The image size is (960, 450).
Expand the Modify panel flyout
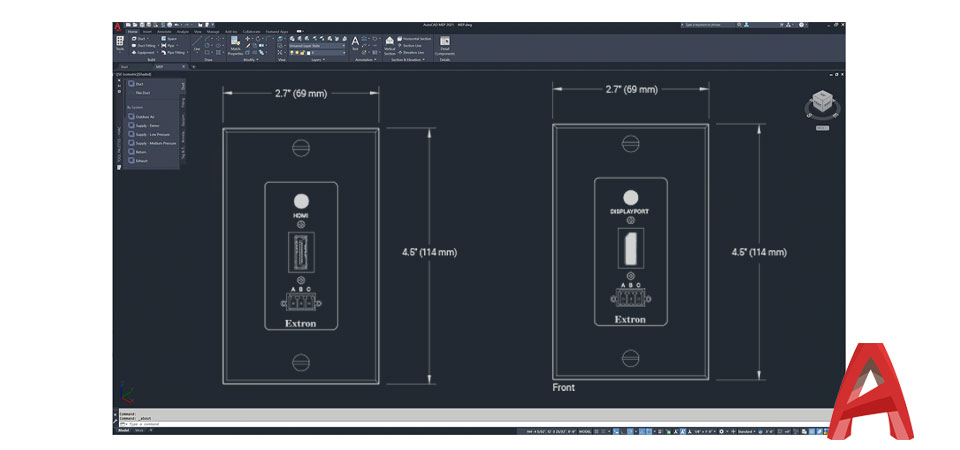[251, 59]
